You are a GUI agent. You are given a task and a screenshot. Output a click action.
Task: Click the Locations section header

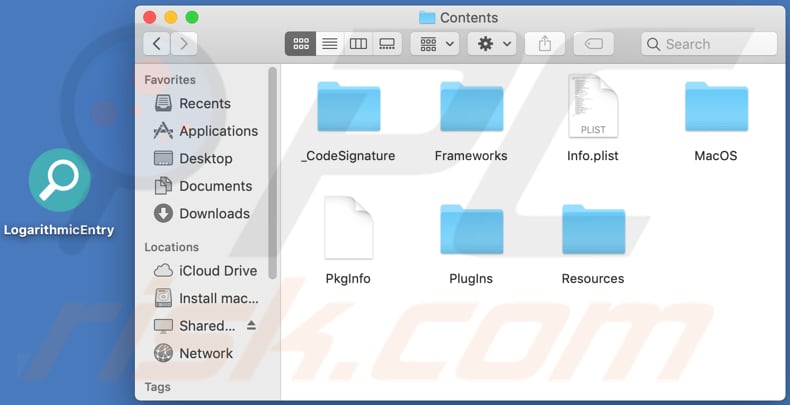point(171,247)
